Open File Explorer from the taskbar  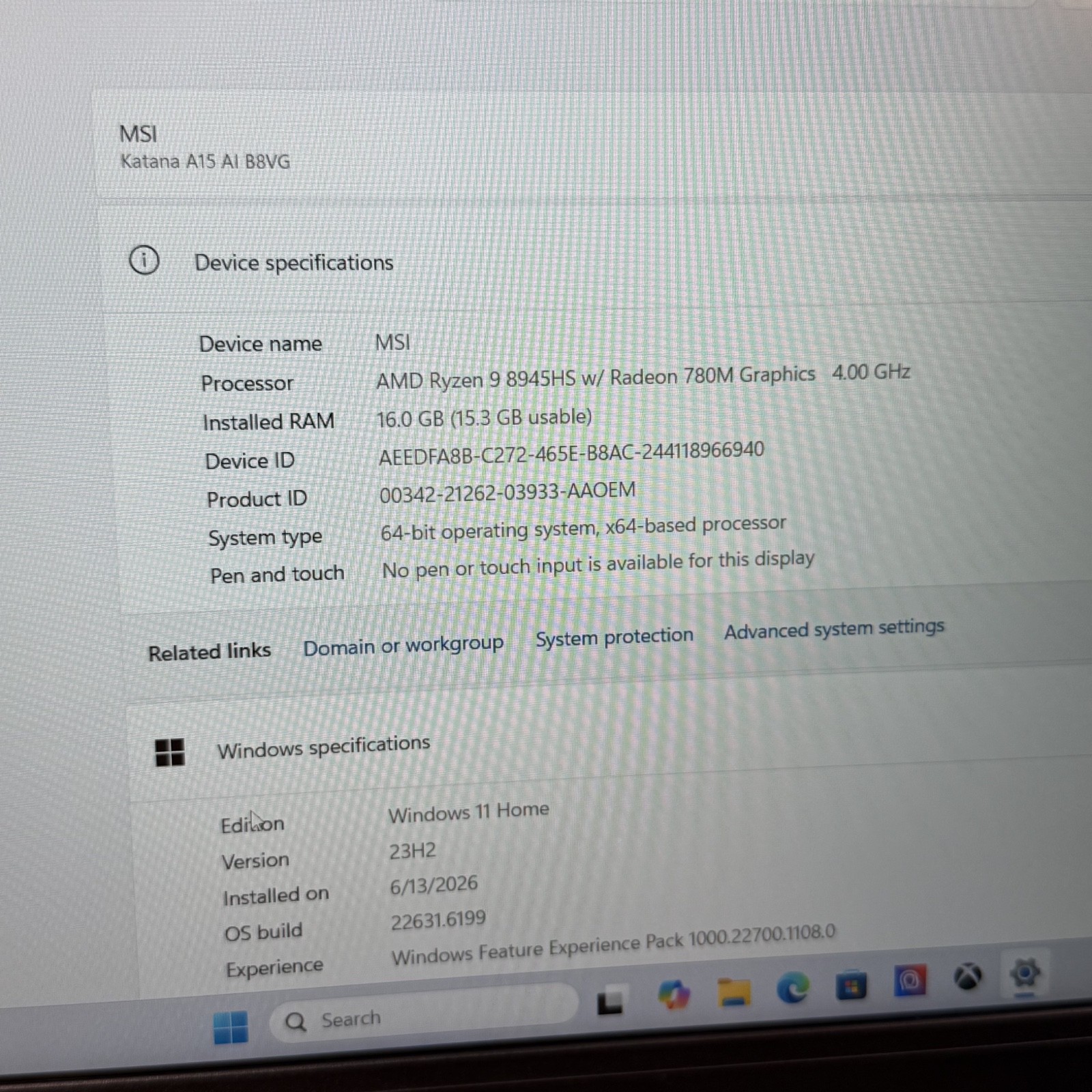tap(734, 992)
